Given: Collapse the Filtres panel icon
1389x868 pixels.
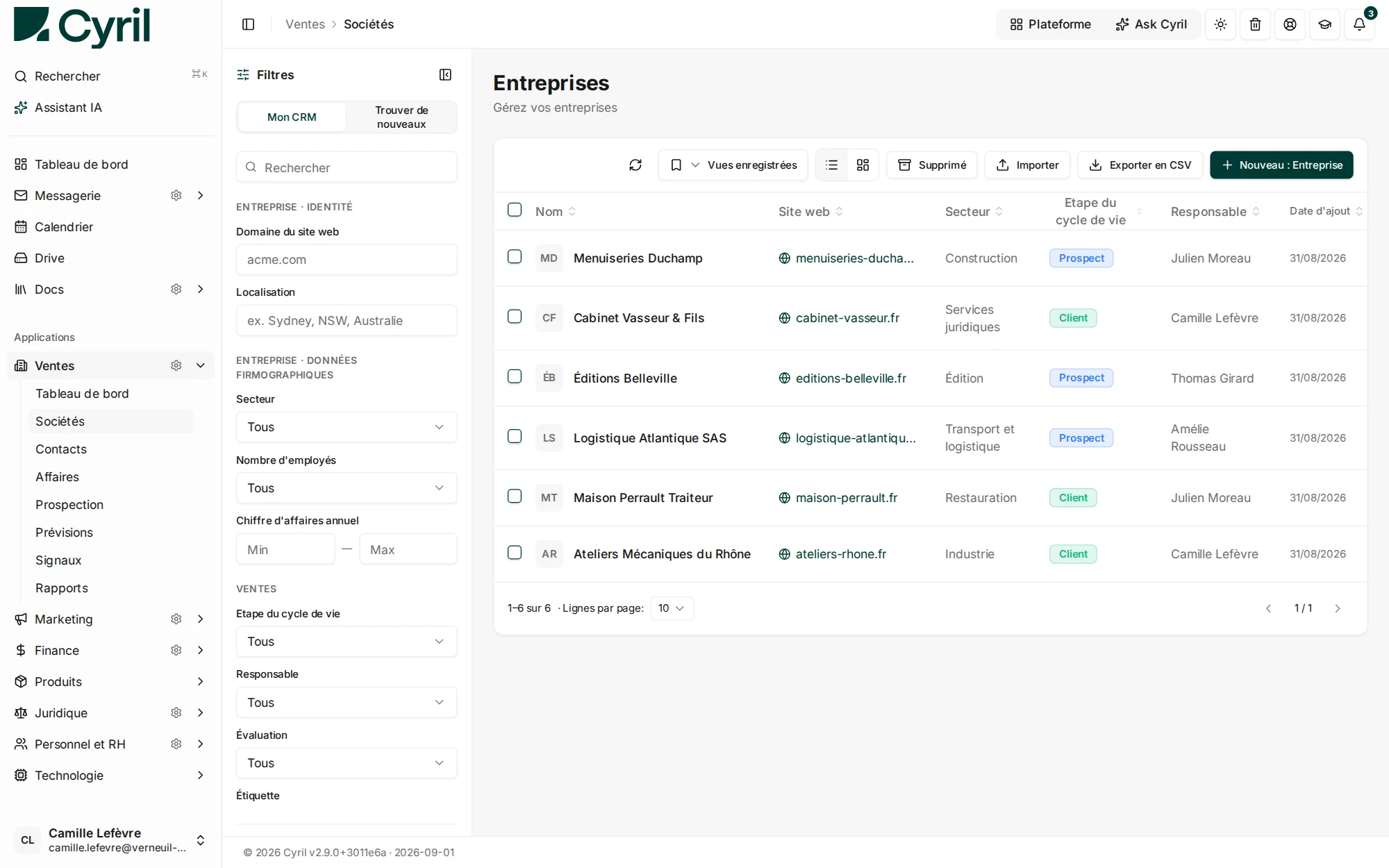Looking at the screenshot, I should tap(445, 75).
